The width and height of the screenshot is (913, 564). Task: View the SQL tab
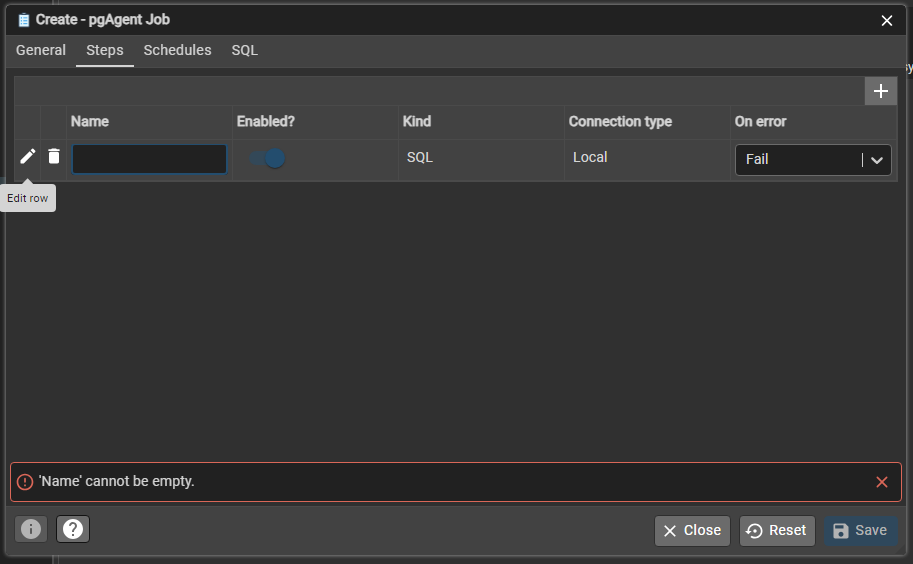245,51
